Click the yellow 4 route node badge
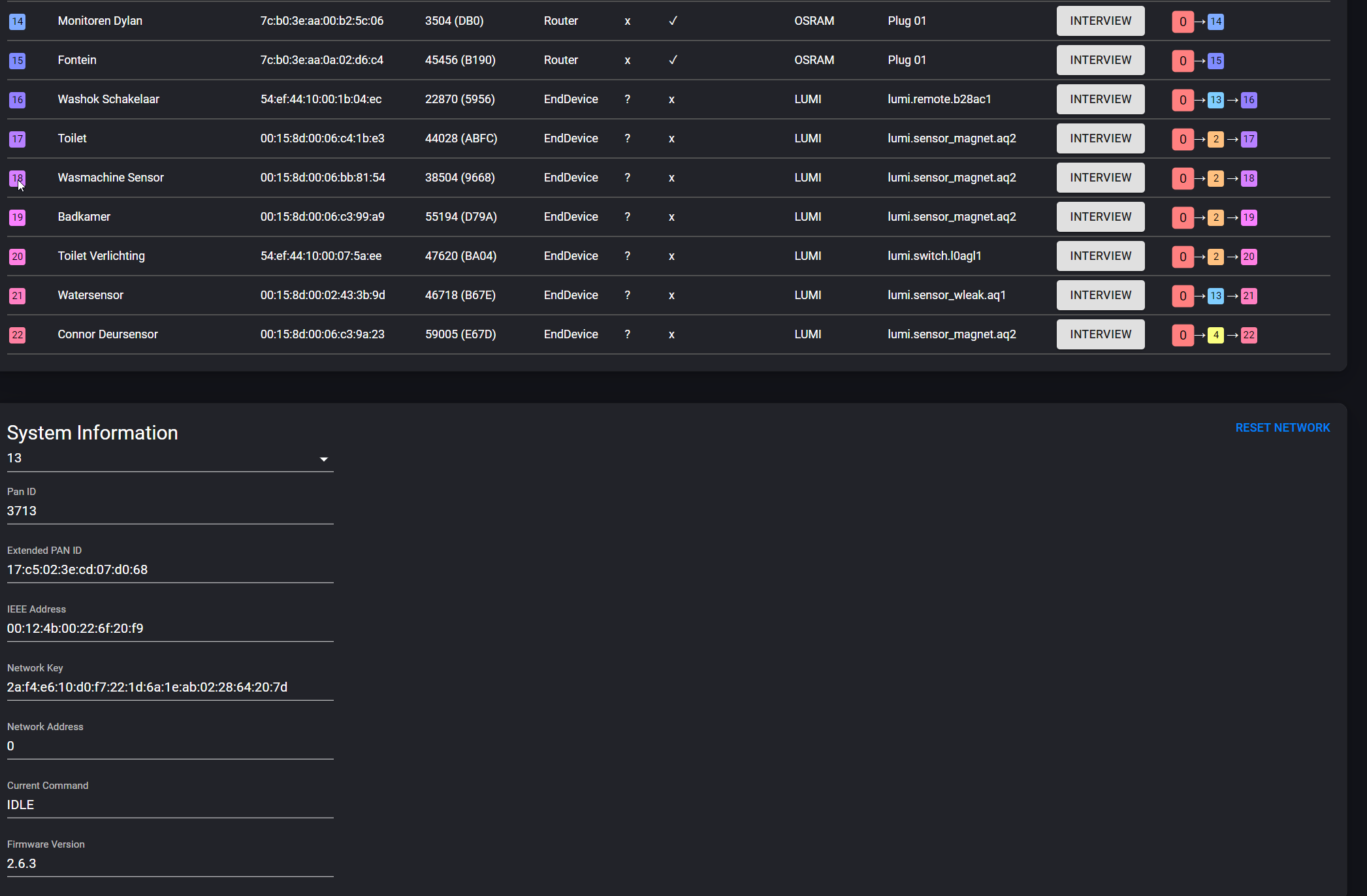The height and width of the screenshot is (896, 1367). [x=1215, y=335]
